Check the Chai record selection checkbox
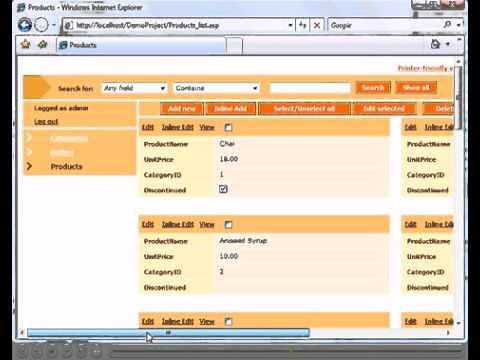 click(x=228, y=127)
